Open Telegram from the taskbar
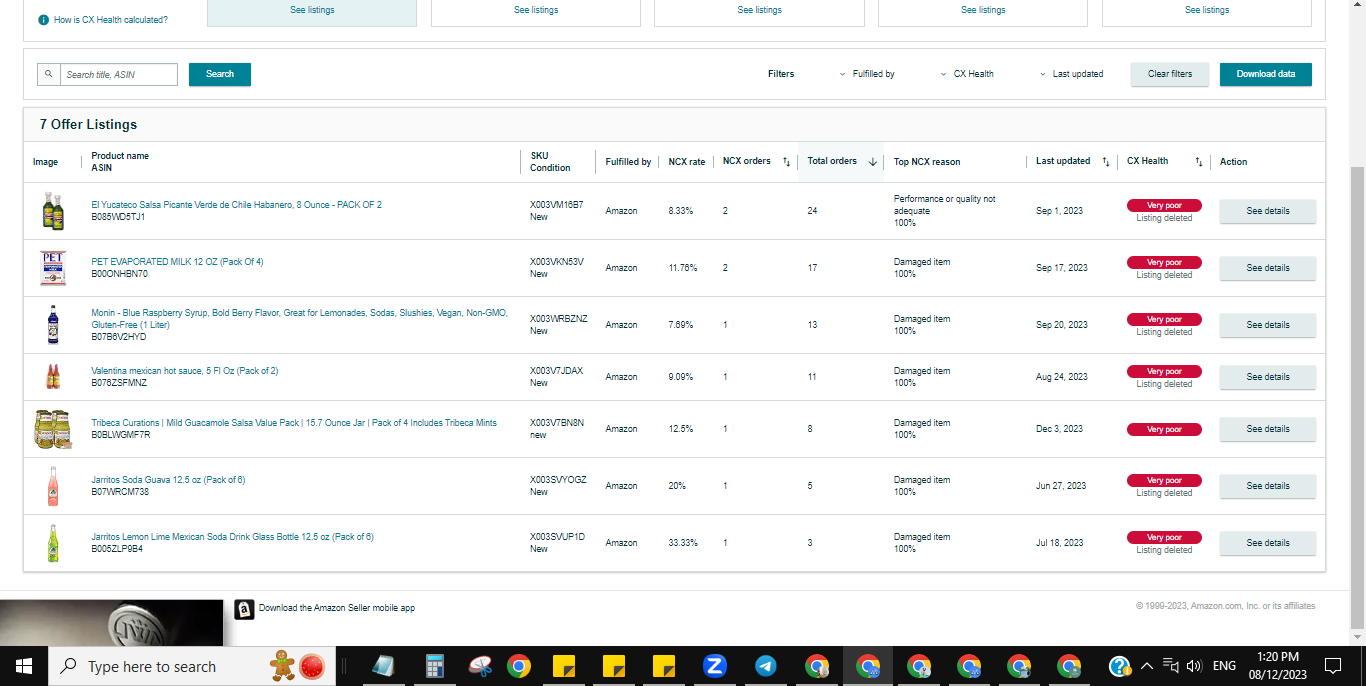 [x=765, y=666]
